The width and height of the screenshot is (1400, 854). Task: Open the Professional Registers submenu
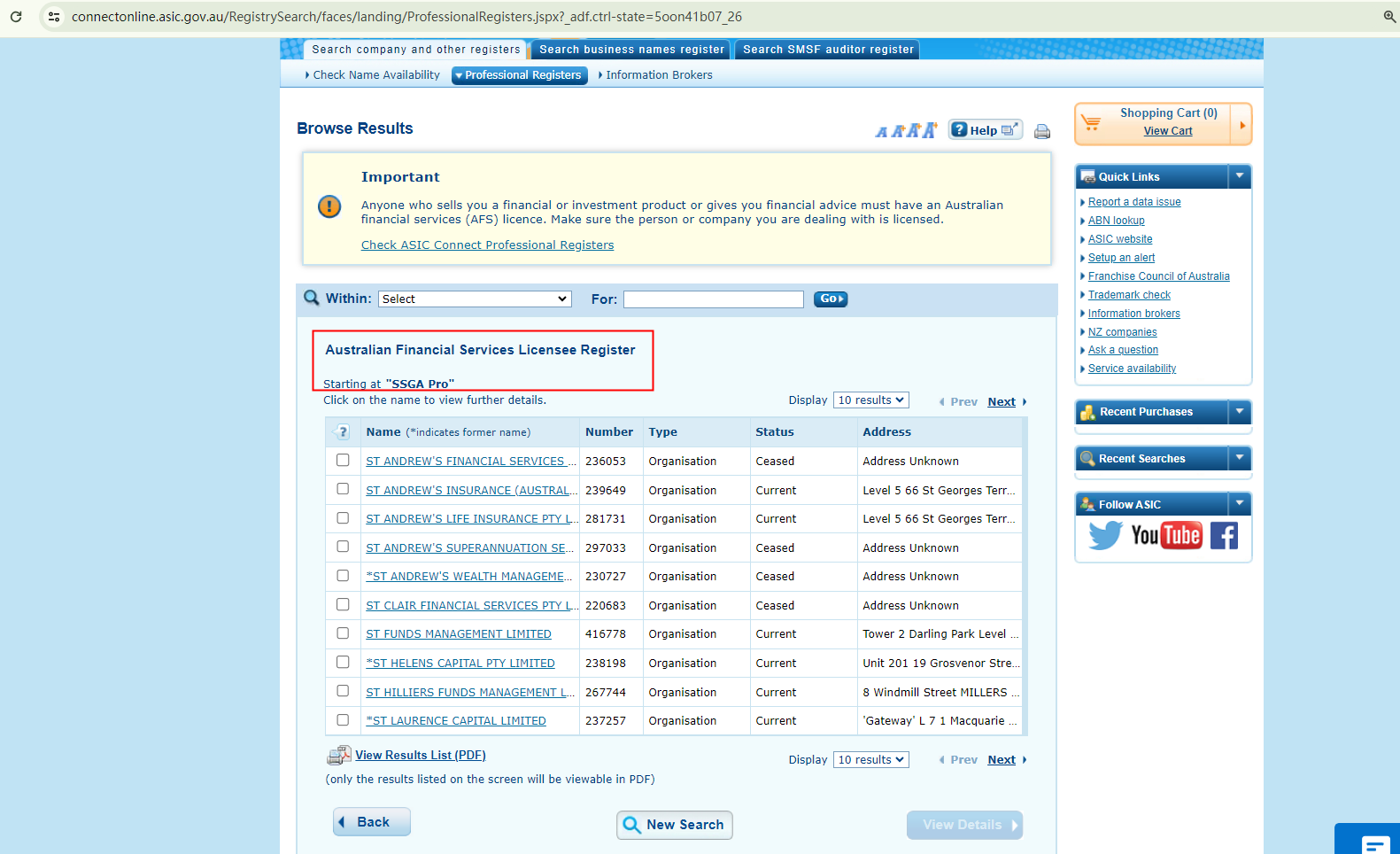(x=520, y=75)
